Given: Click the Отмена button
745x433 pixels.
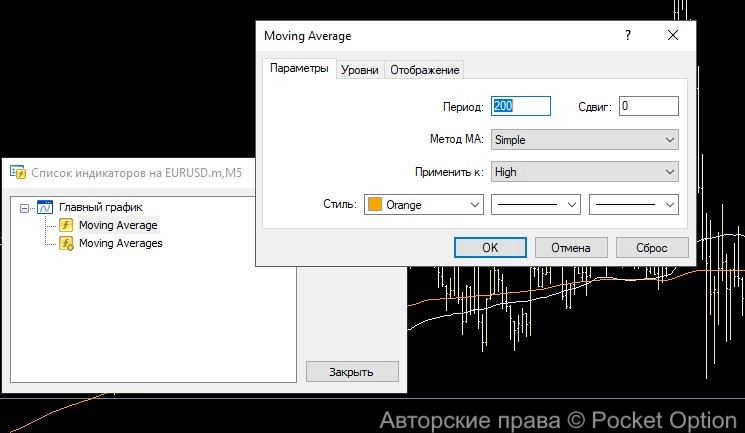Looking at the screenshot, I should pyautogui.click(x=571, y=247).
